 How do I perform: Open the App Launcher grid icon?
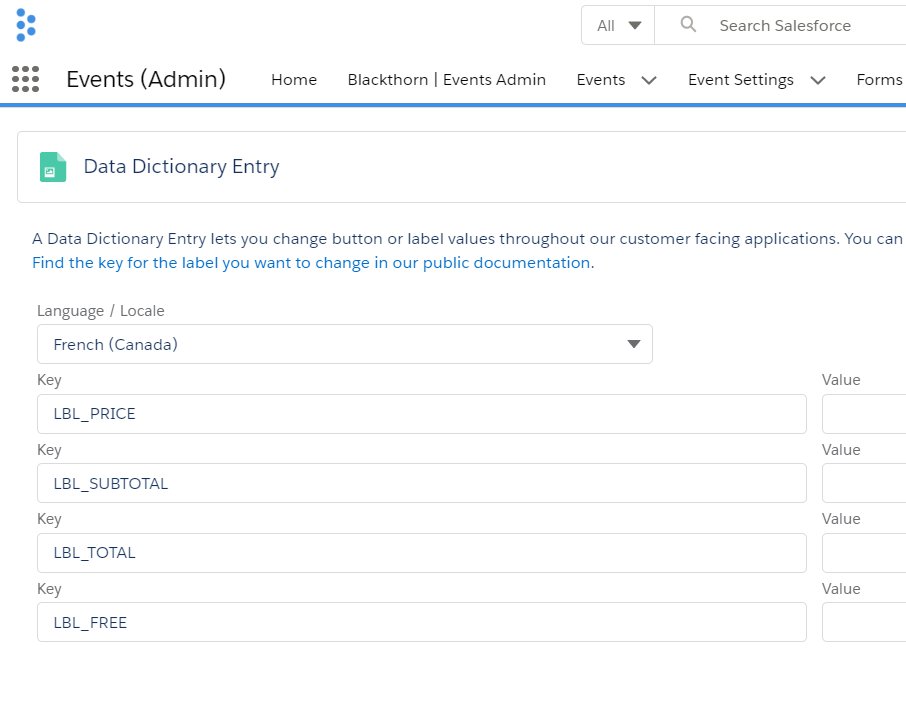pyautogui.click(x=25, y=79)
